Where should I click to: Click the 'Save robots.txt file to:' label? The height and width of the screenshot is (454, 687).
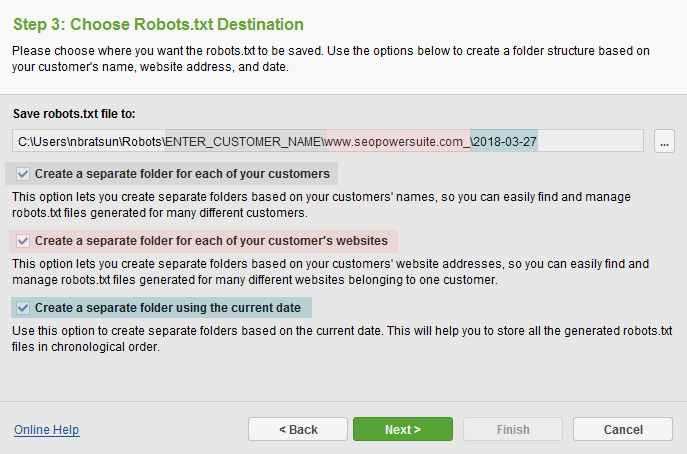pyautogui.click(x=74, y=114)
